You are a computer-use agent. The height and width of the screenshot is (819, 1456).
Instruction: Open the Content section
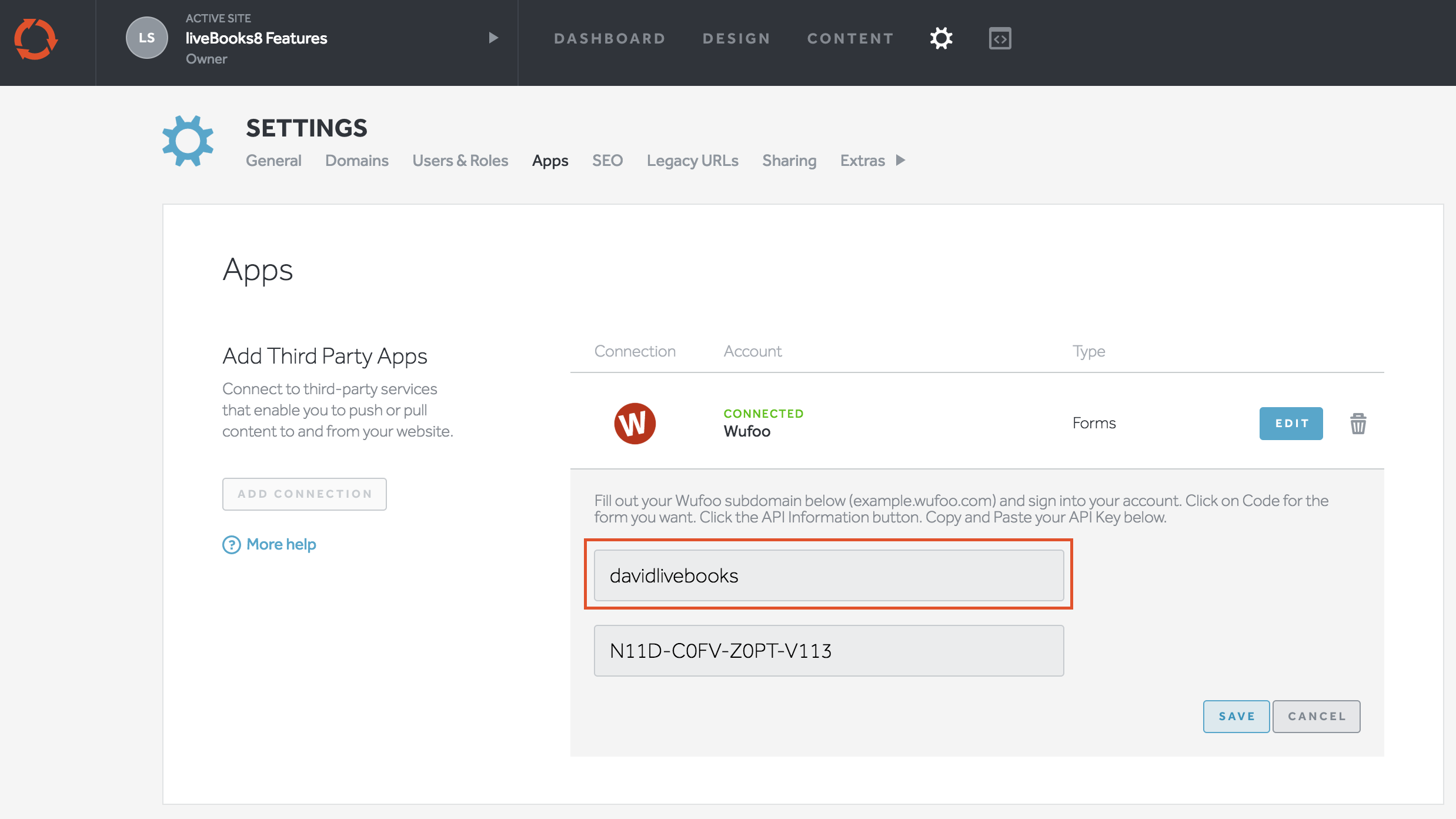850,39
